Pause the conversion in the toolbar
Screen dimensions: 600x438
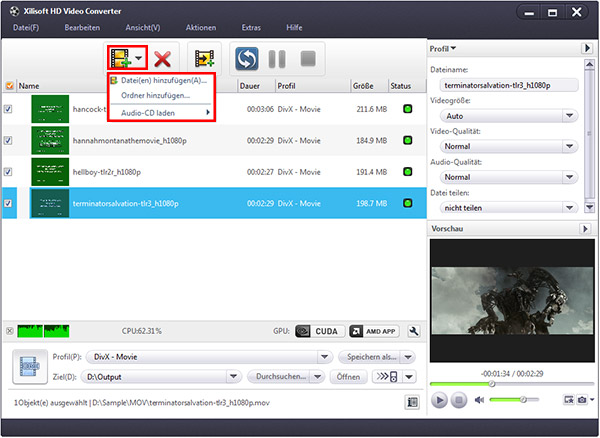coord(277,59)
